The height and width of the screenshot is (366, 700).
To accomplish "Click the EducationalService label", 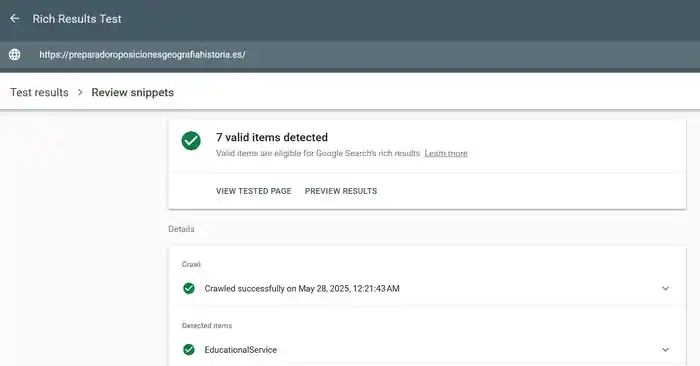I will click(241, 350).
